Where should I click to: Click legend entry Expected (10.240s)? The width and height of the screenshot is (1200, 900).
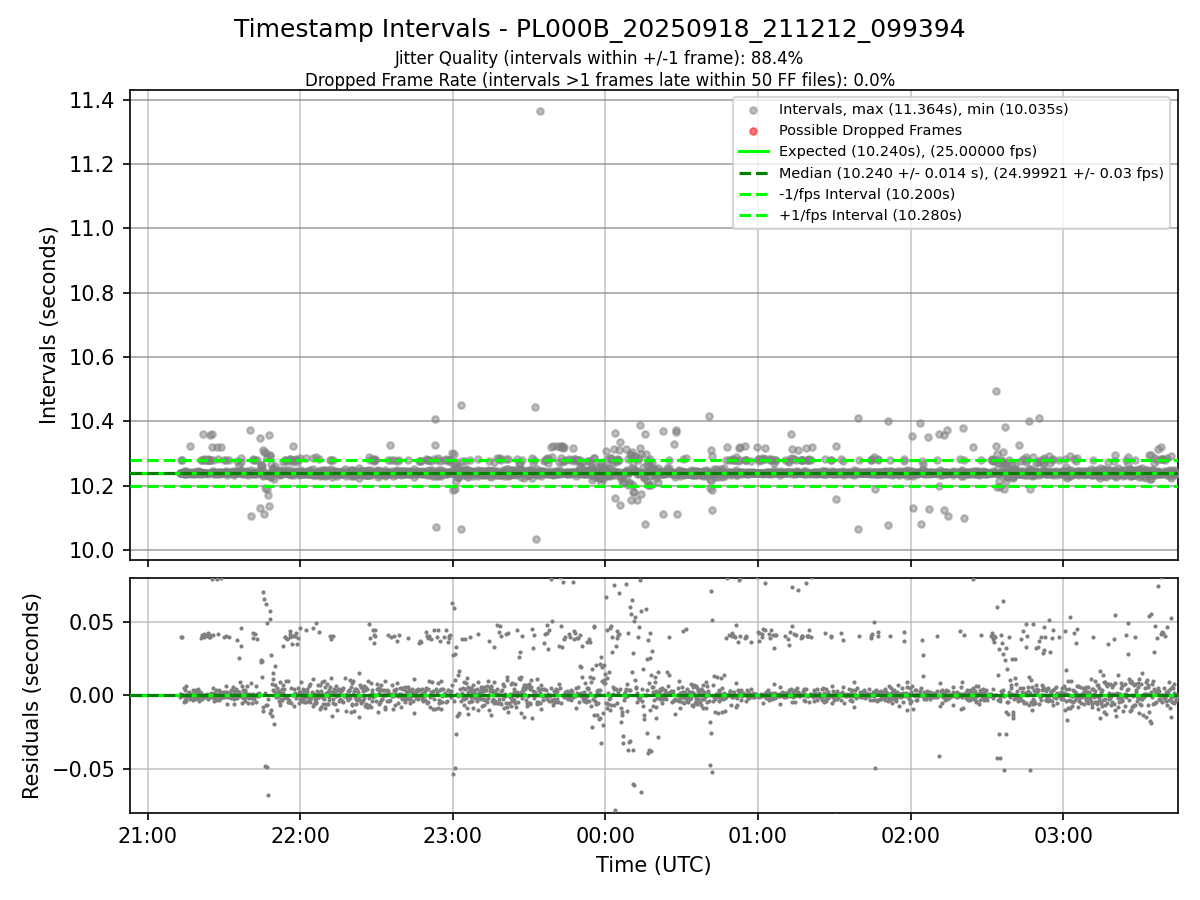click(x=907, y=151)
